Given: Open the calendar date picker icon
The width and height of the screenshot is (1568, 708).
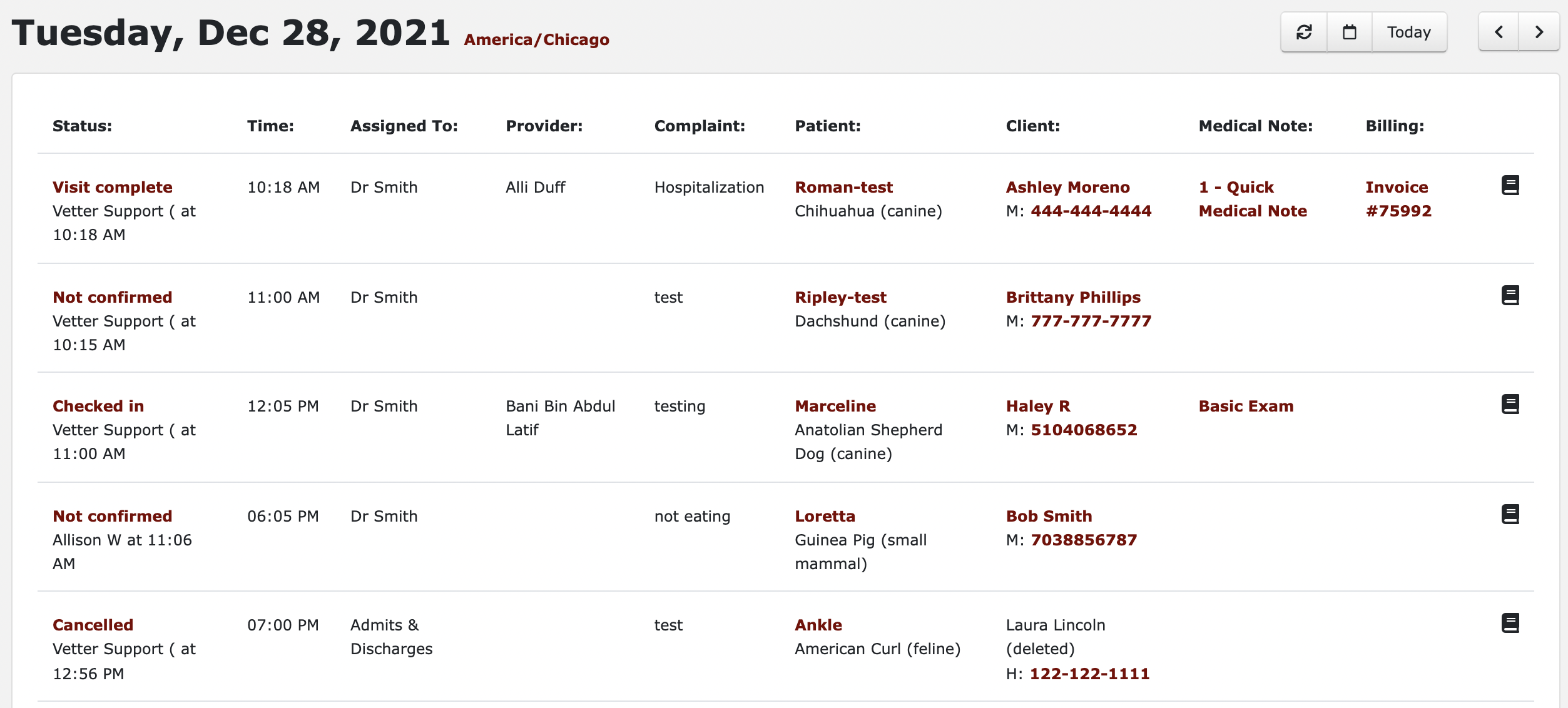Looking at the screenshot, I should click(x=1350, y=32).
